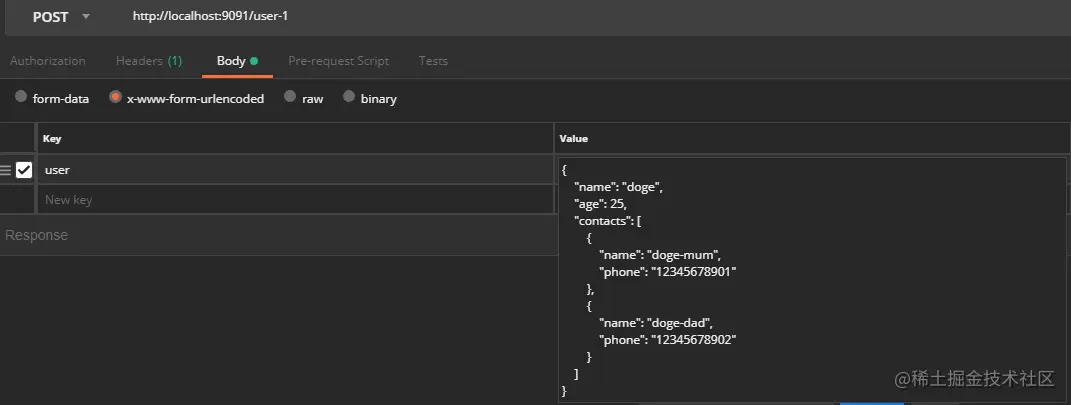Open the POST method dropdown

60,16
